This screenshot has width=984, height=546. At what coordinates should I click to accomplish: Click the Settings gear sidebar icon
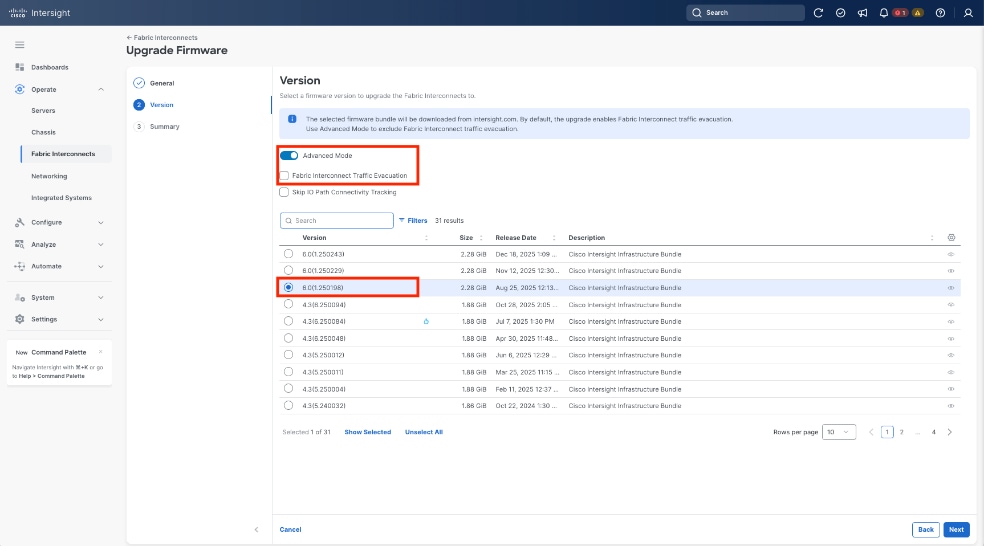coord(19,319)
